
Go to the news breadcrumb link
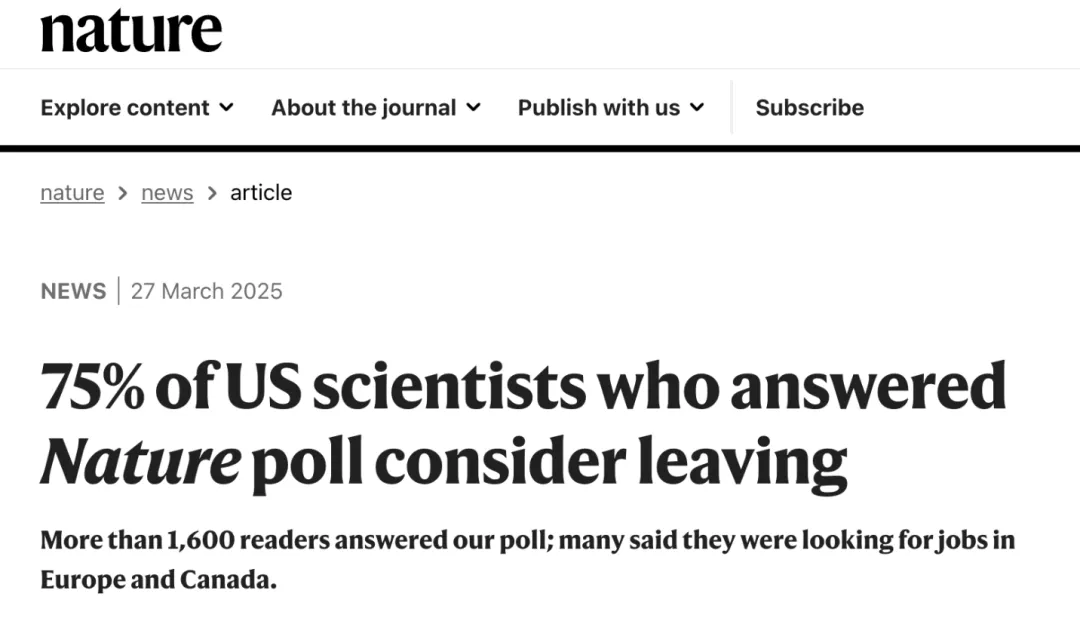click(167, 193)
